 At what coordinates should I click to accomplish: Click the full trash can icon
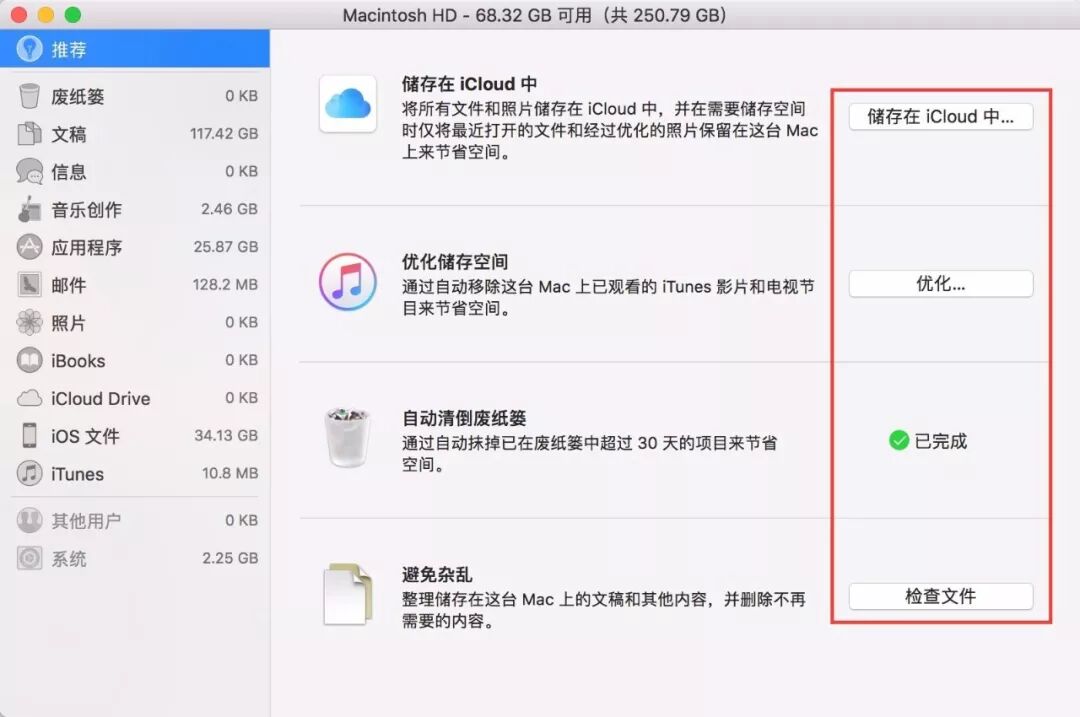click(x=348, y=437)
